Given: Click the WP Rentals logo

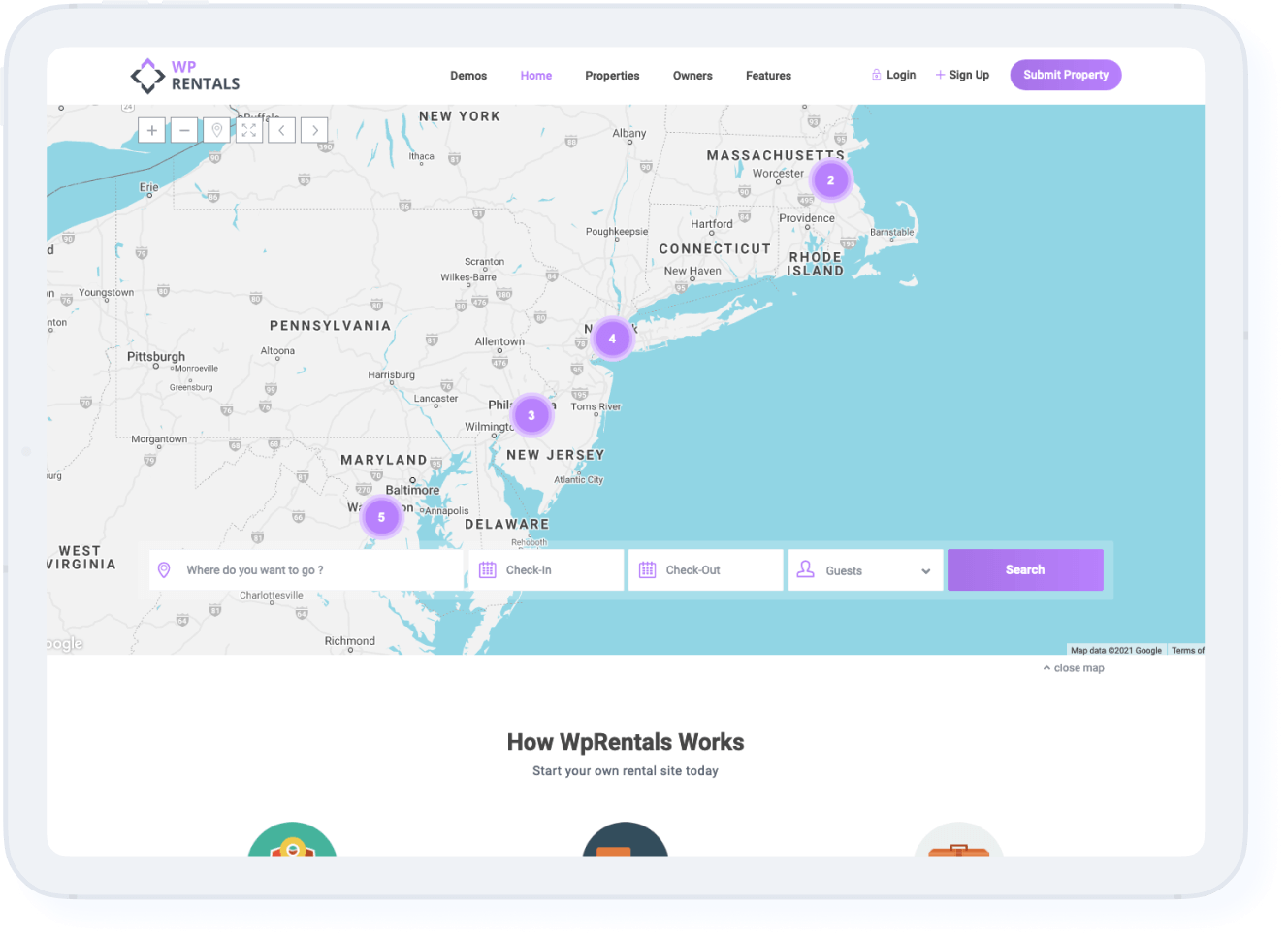Looking at the screenshot, I should click(x=185, y=76).
